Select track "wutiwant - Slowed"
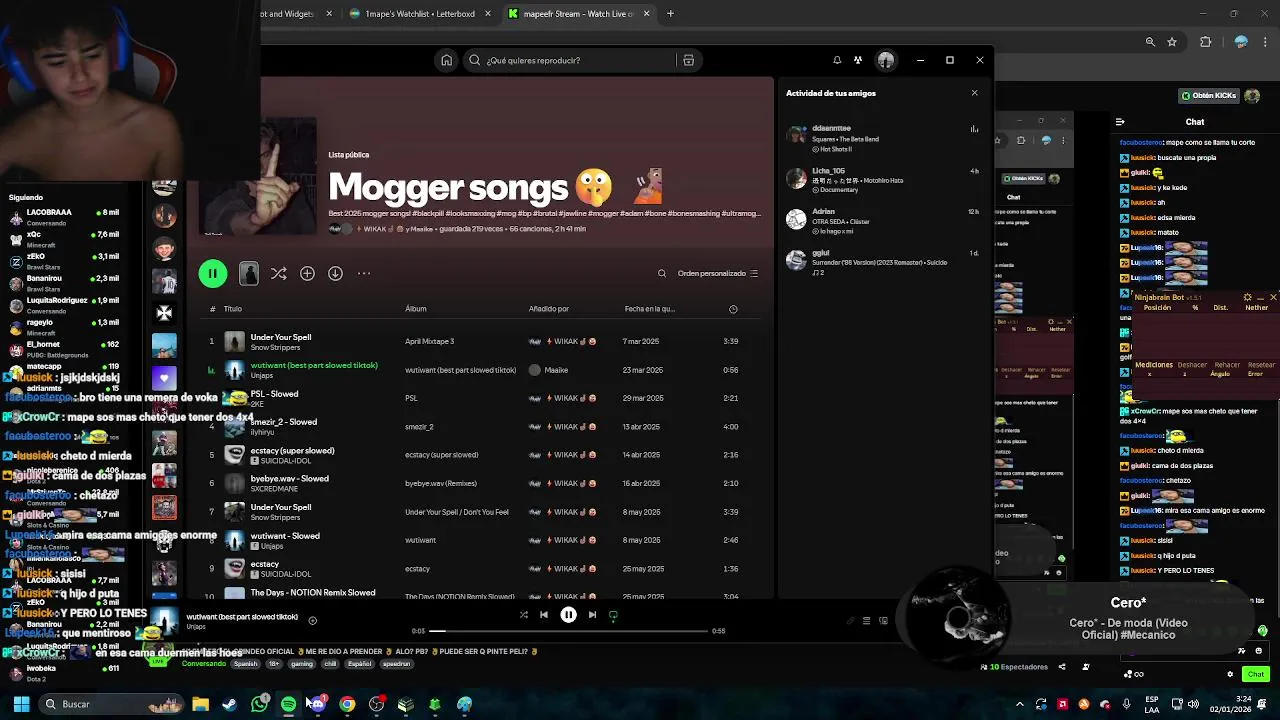 click(x=285, y=535)
